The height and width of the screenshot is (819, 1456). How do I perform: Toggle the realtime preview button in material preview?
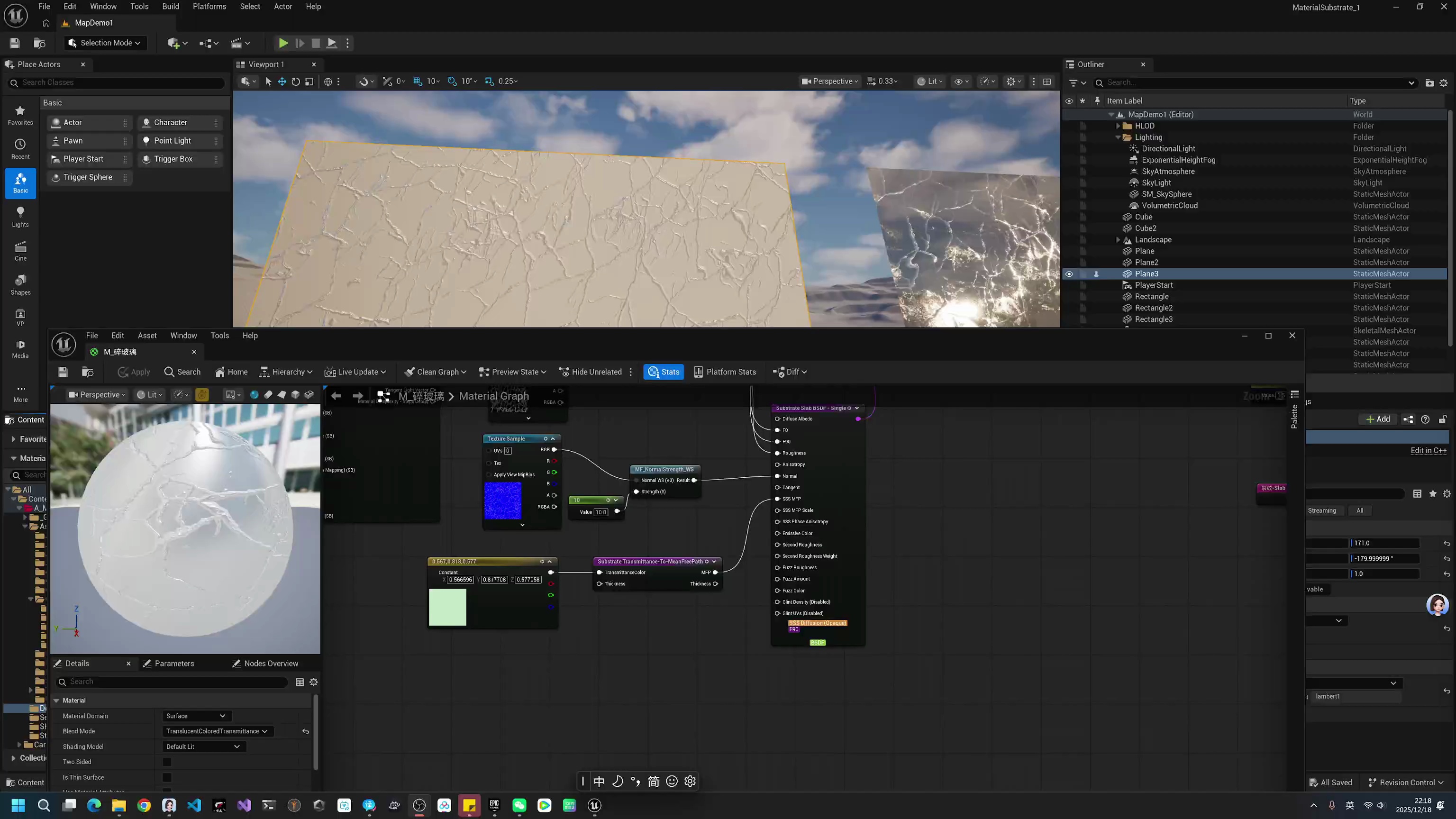[x=202, y=394]
